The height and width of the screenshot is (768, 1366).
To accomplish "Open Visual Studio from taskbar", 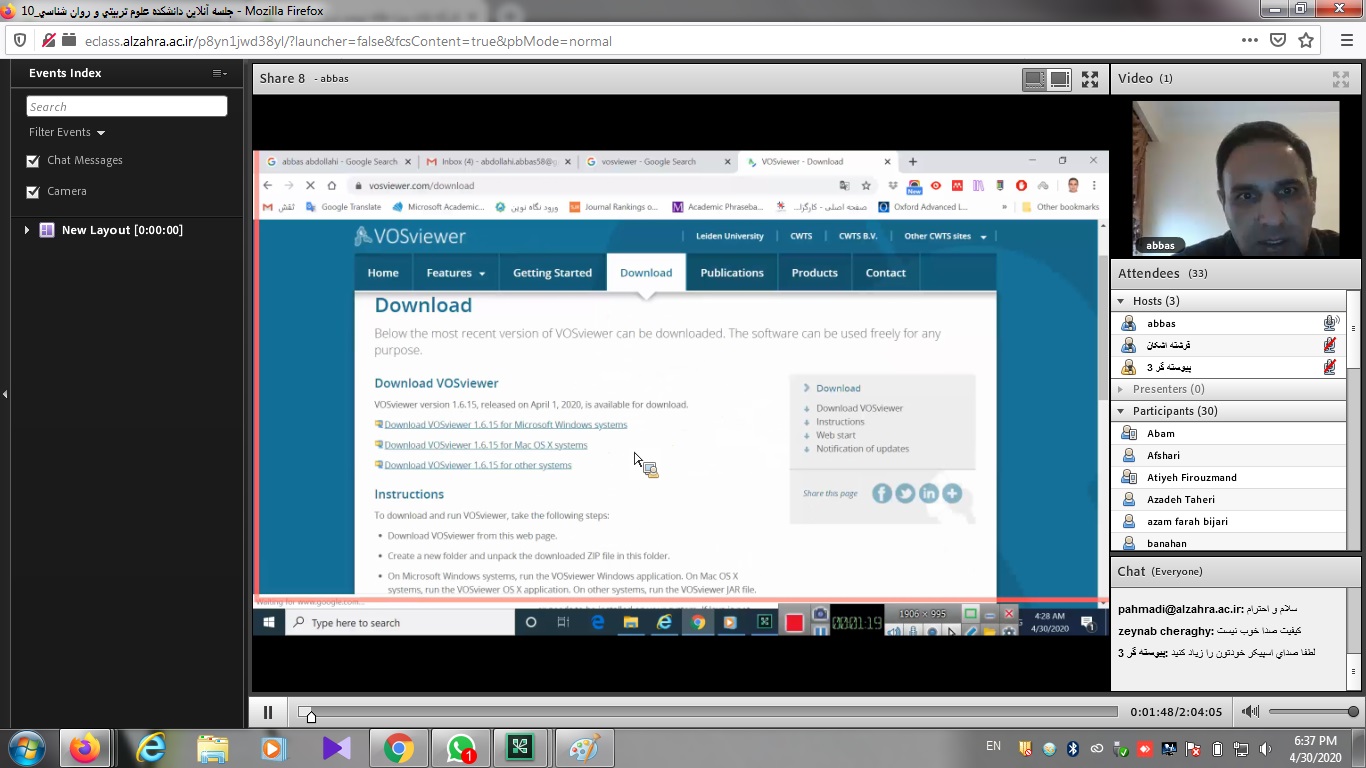I will [336, 748].
